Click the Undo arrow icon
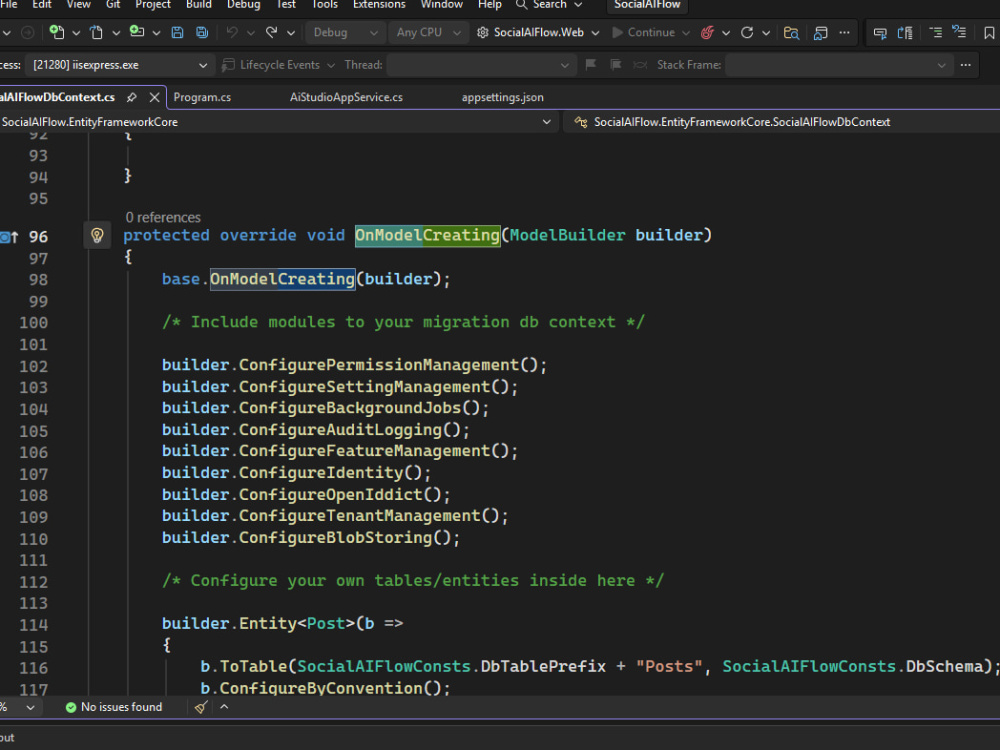The width and height of the screenshot is (1000, 750). click(233, 33)
